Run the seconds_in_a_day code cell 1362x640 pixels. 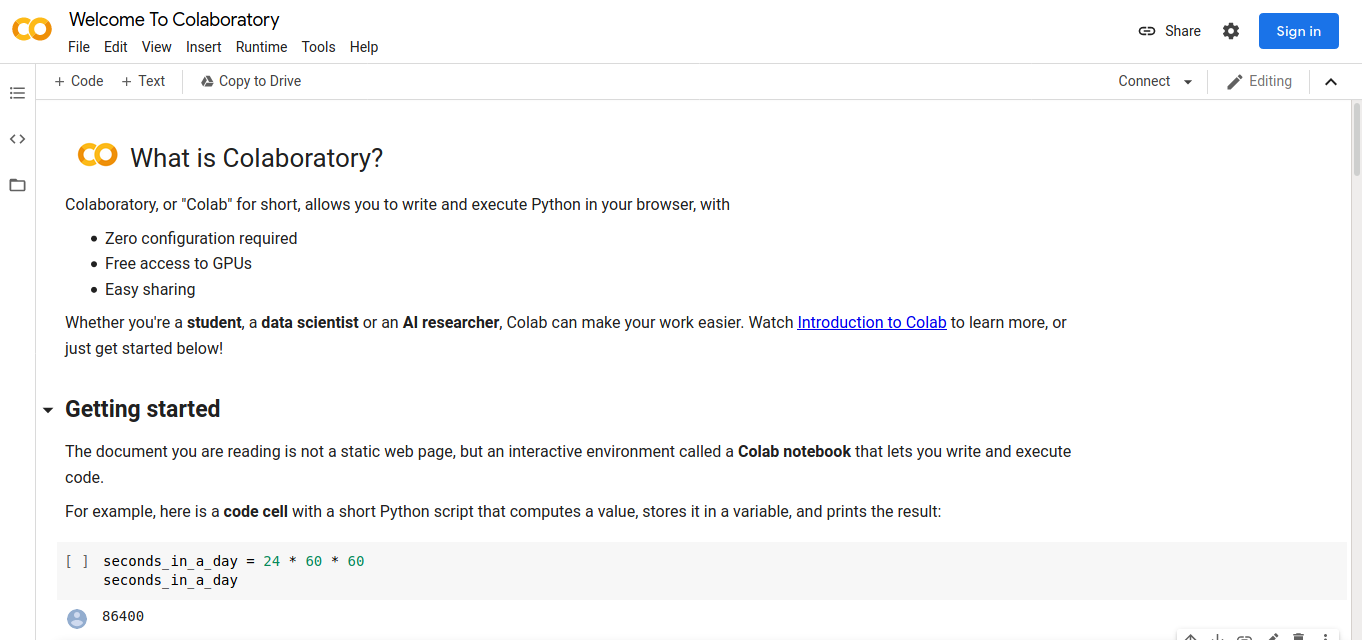click(x=77, y=561)
